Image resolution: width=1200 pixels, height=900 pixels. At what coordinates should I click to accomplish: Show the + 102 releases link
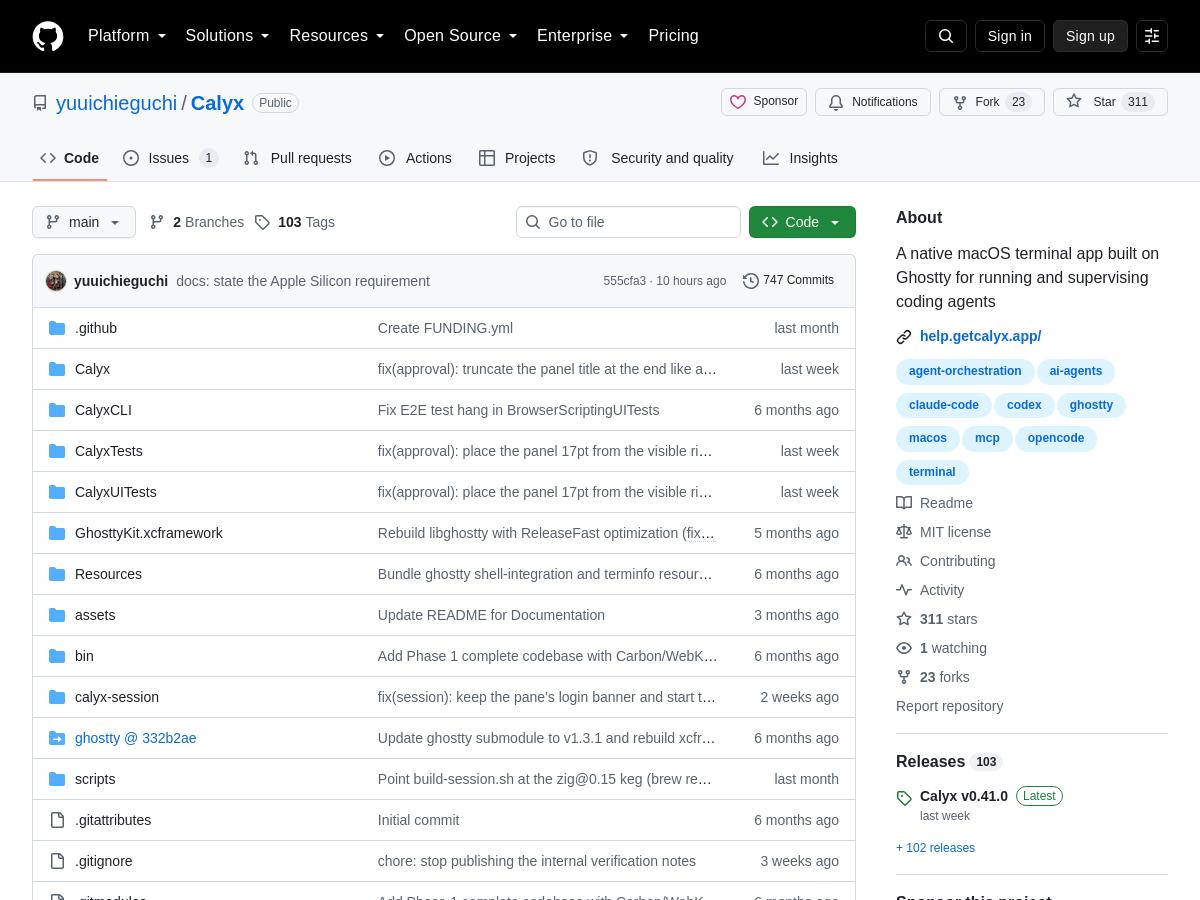coord(935,848)
